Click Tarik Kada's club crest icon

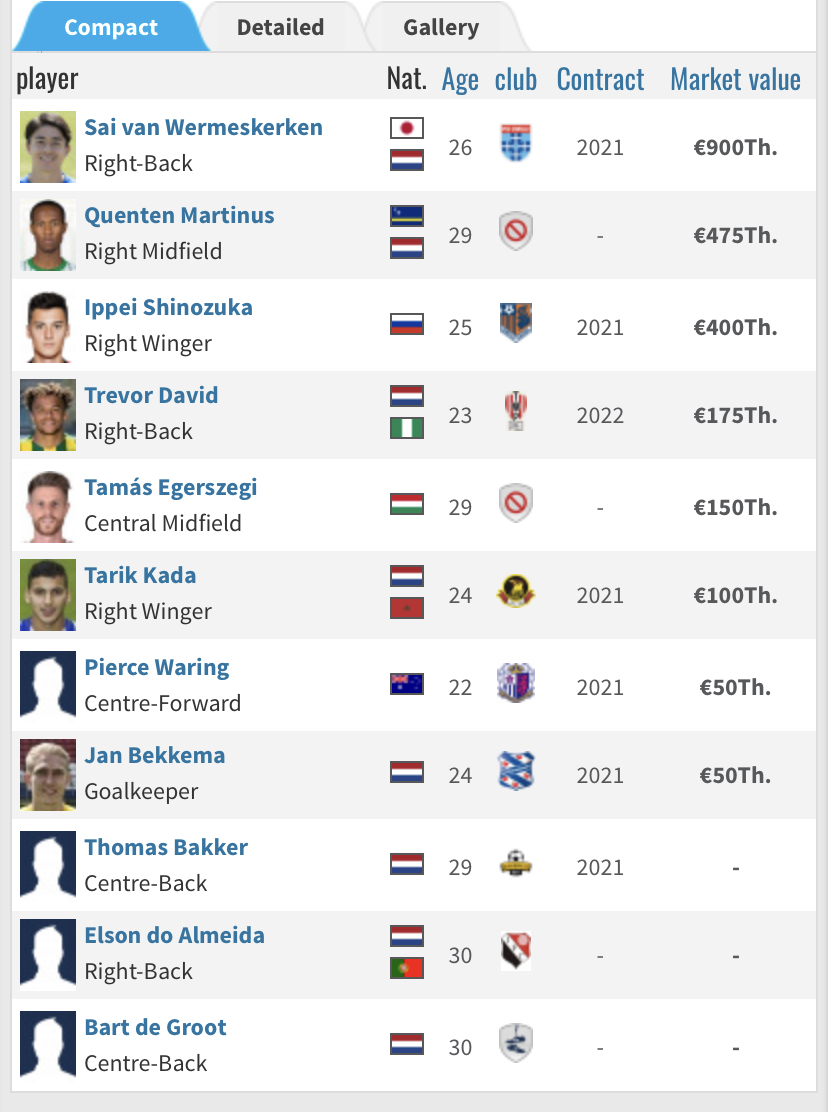coord(516,594)
